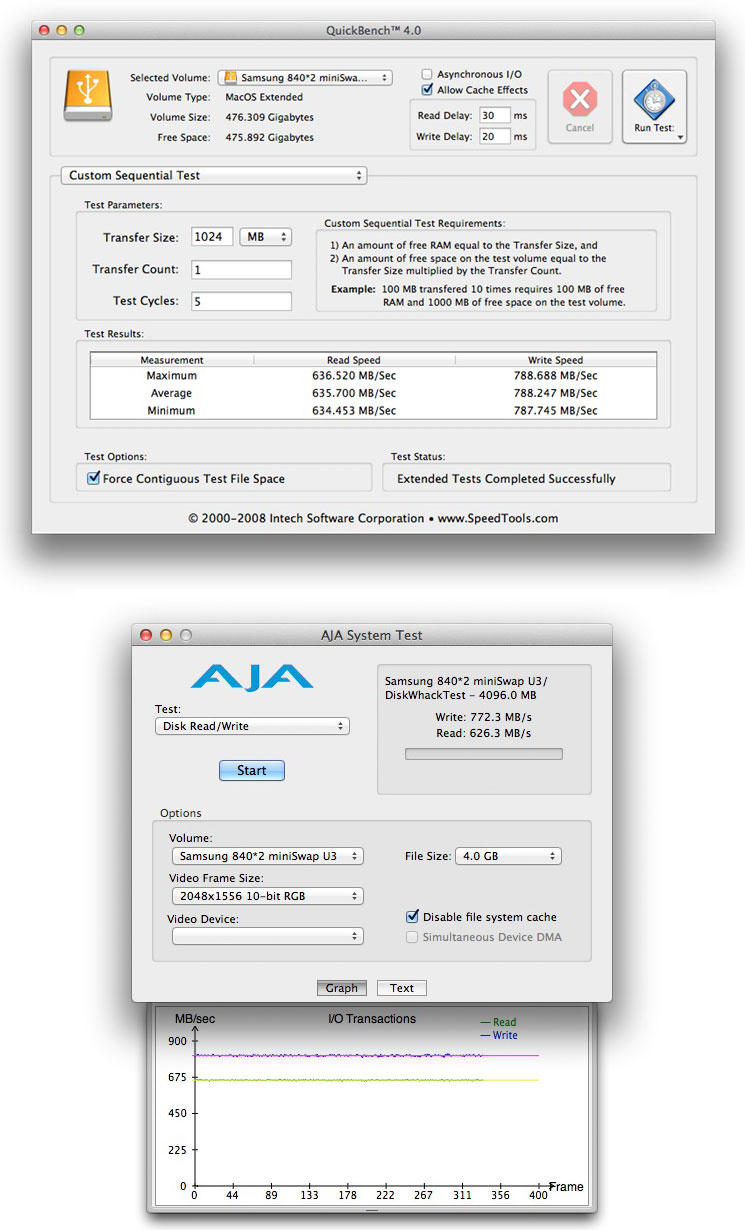Viewport: 745px width, 1230px height.
Task: Uncheck Force Contiguous Test File Space
Action: point(94,478)
